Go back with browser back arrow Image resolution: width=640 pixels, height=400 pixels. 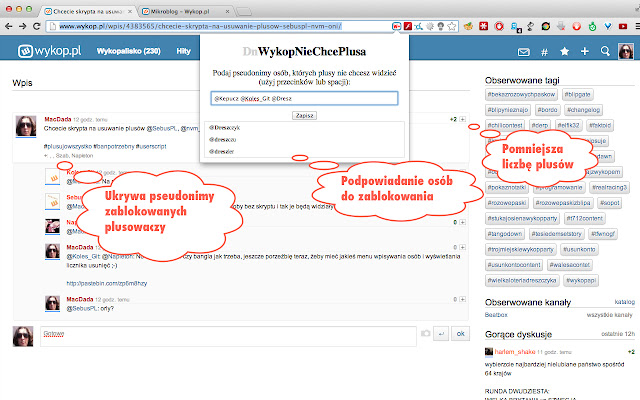(9, 26)
